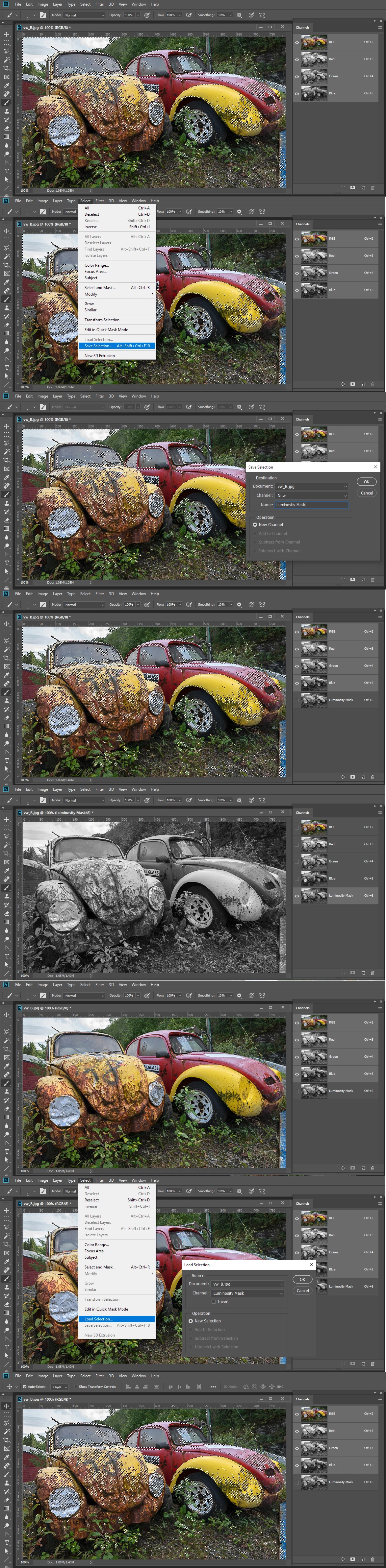Click create-new-channel icon in grayscale view's Channels panel
The height and width of the screenshot is (1568, 386).
[x=363, y=972]
